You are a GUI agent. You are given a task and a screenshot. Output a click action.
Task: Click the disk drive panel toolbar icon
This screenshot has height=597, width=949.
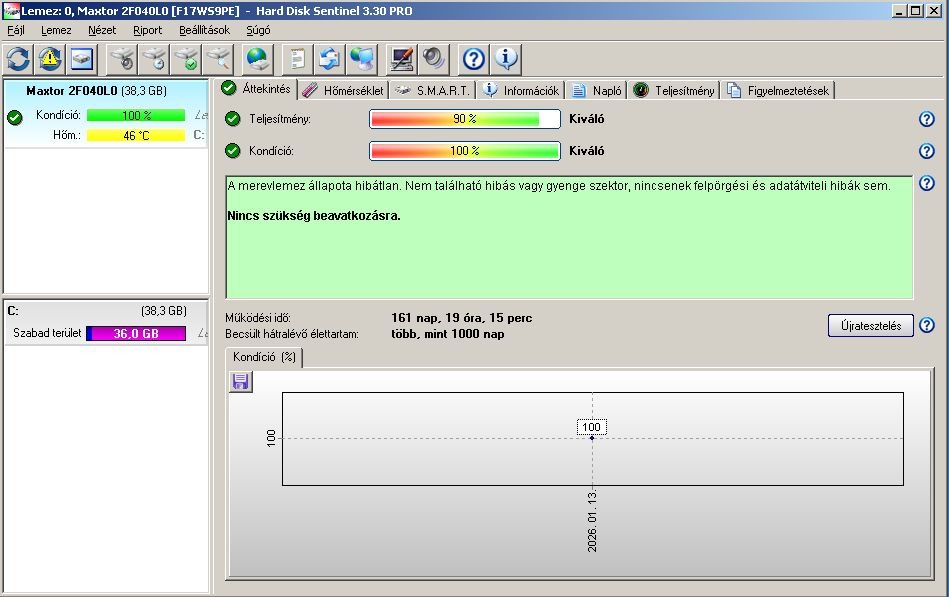pyautogui.click(x=81, y=59)
